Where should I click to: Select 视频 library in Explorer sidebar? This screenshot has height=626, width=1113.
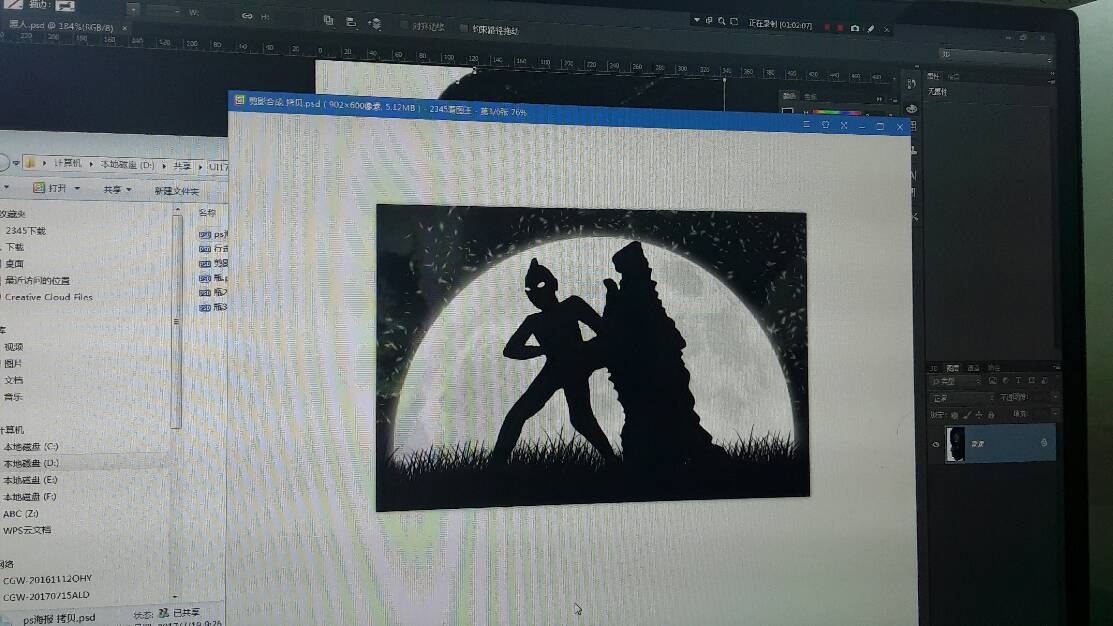(13, 347)
